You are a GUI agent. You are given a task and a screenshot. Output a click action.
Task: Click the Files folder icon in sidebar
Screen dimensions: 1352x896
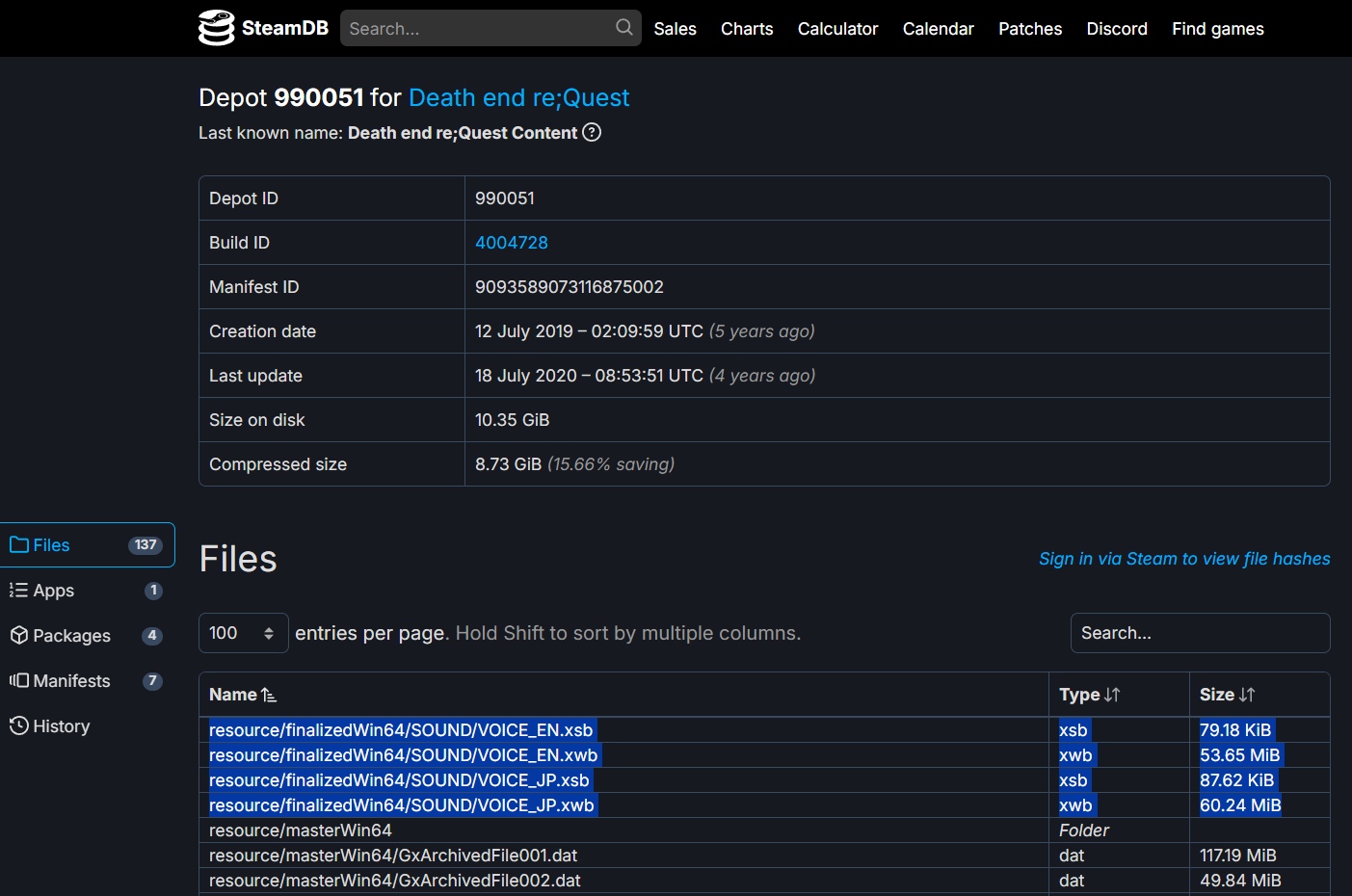(19, 545)
